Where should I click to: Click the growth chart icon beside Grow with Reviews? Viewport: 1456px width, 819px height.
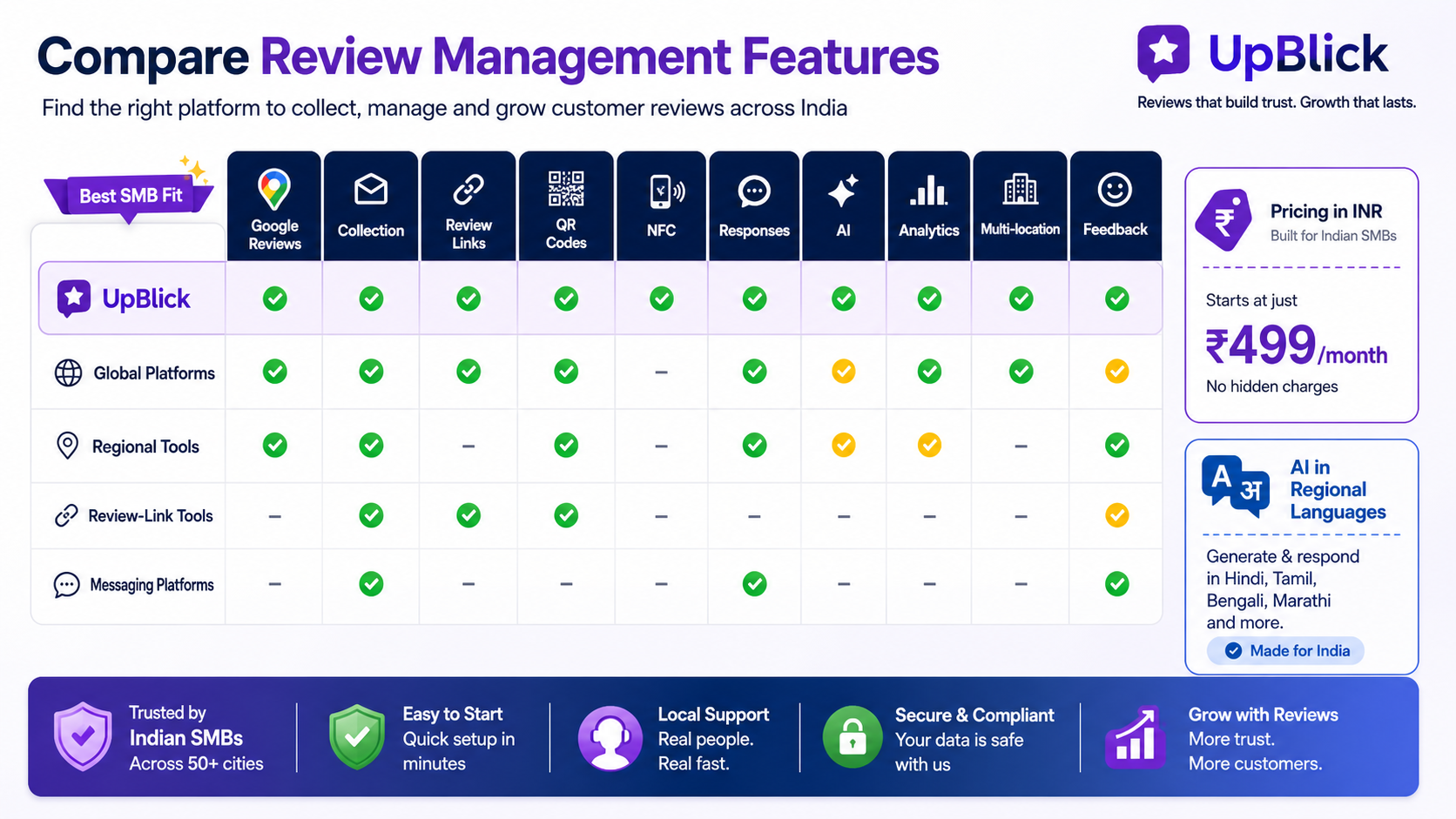(x=1136, y=737)
